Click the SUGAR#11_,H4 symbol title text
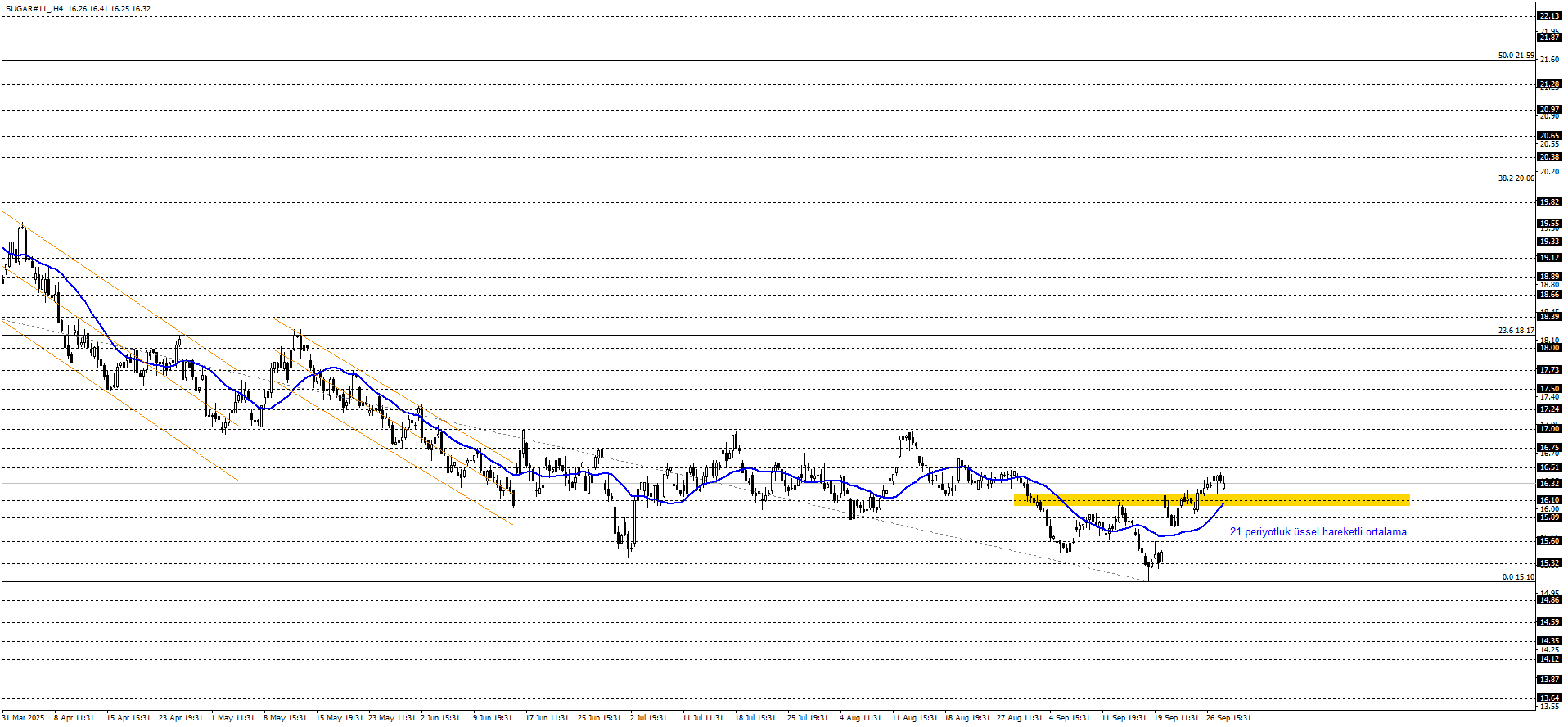This screenshot has height=727, width=1568. [34, 9]
